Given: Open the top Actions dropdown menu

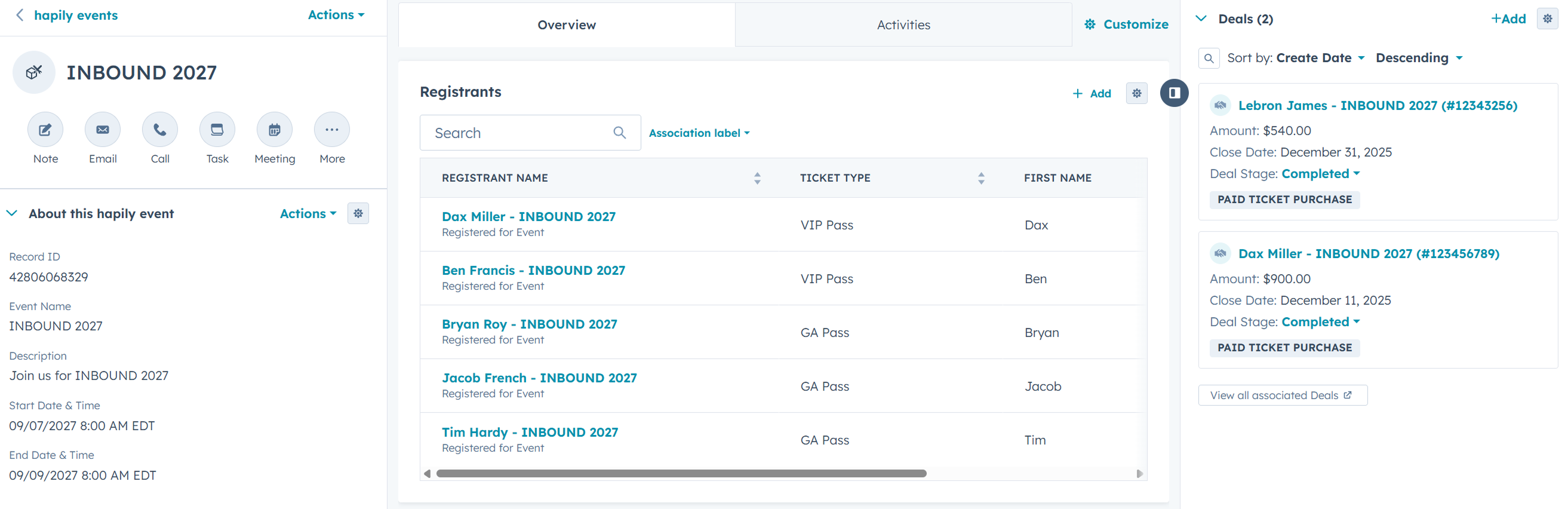Looking at the screenshot, I should [x=336, y=14].
